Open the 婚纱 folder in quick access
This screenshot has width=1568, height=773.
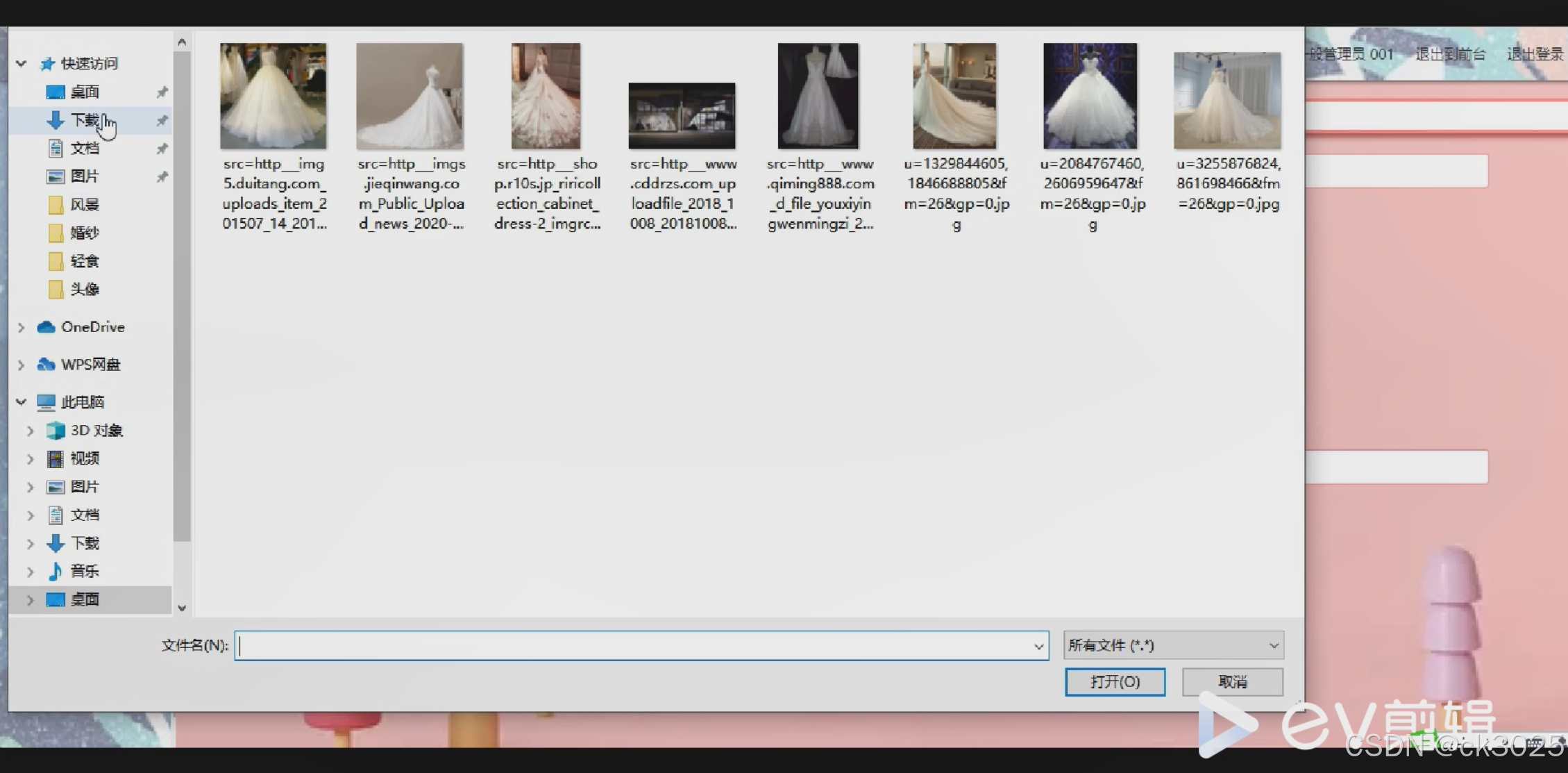coord(56,233)
